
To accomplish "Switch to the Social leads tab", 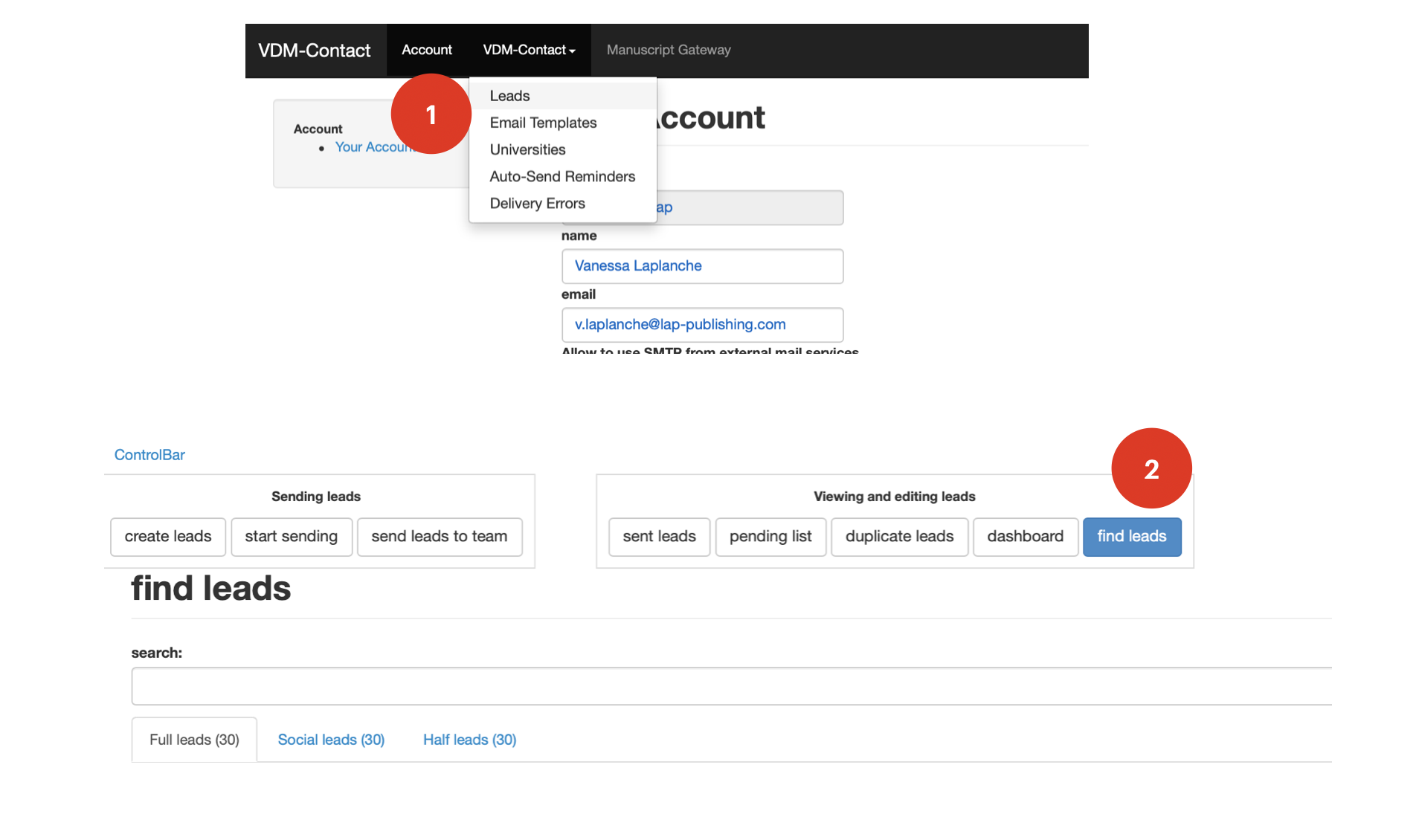I will point(331,740).
